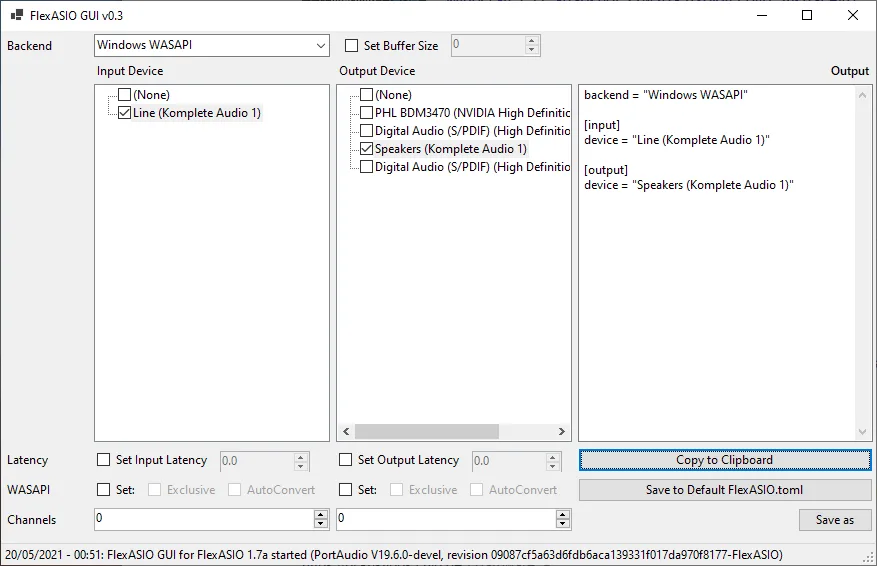Maximize the FlexASIO GUI window
The width and height of the screenshot is (877, 566).
point(807,15)
